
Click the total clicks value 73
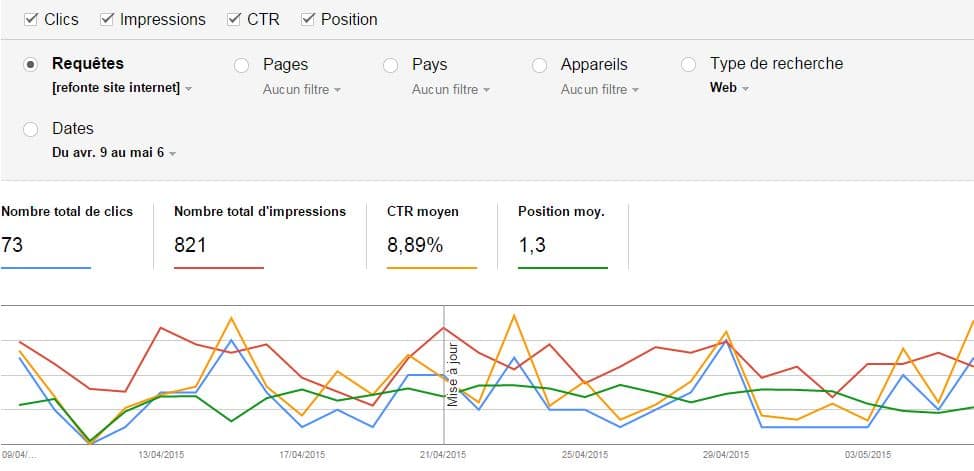click(x=12, y=245)
